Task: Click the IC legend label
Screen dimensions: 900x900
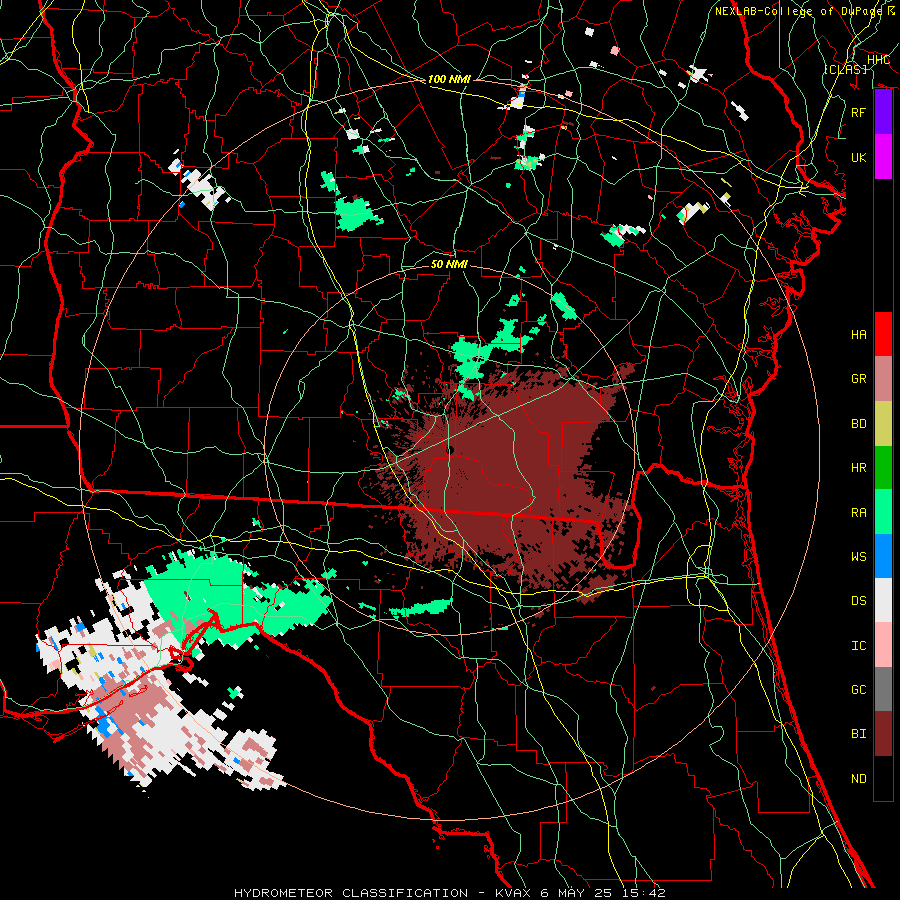Action: tap(859, 646)
